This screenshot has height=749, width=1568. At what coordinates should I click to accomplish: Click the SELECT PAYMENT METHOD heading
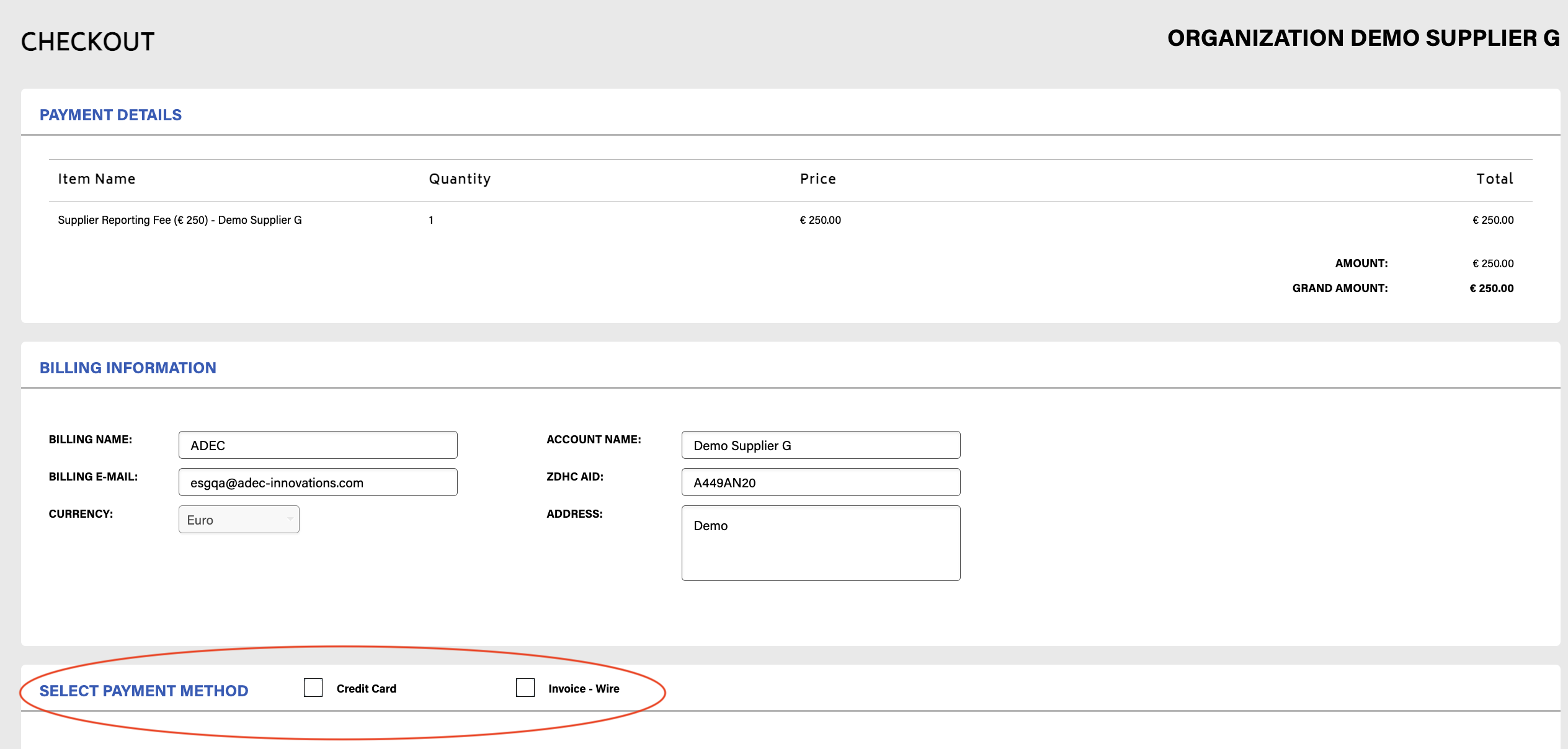[x=144, y=691]
